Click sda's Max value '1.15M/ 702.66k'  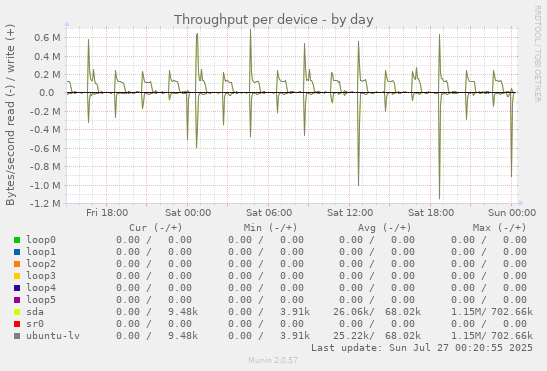click(x=492, y=312)
